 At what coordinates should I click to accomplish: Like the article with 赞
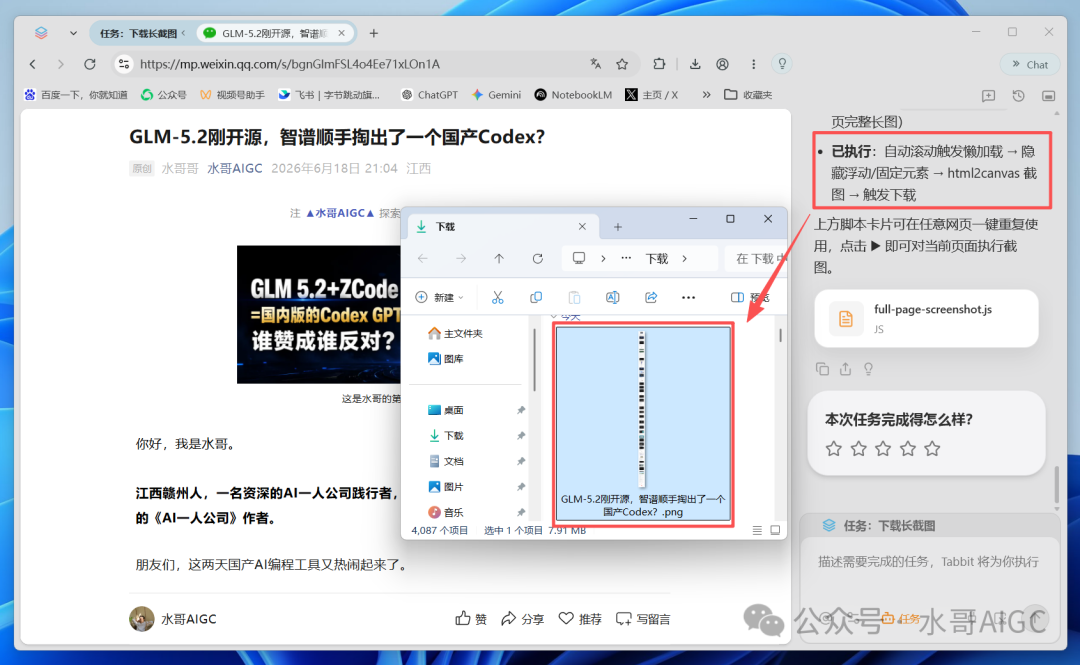pos(471,619)
